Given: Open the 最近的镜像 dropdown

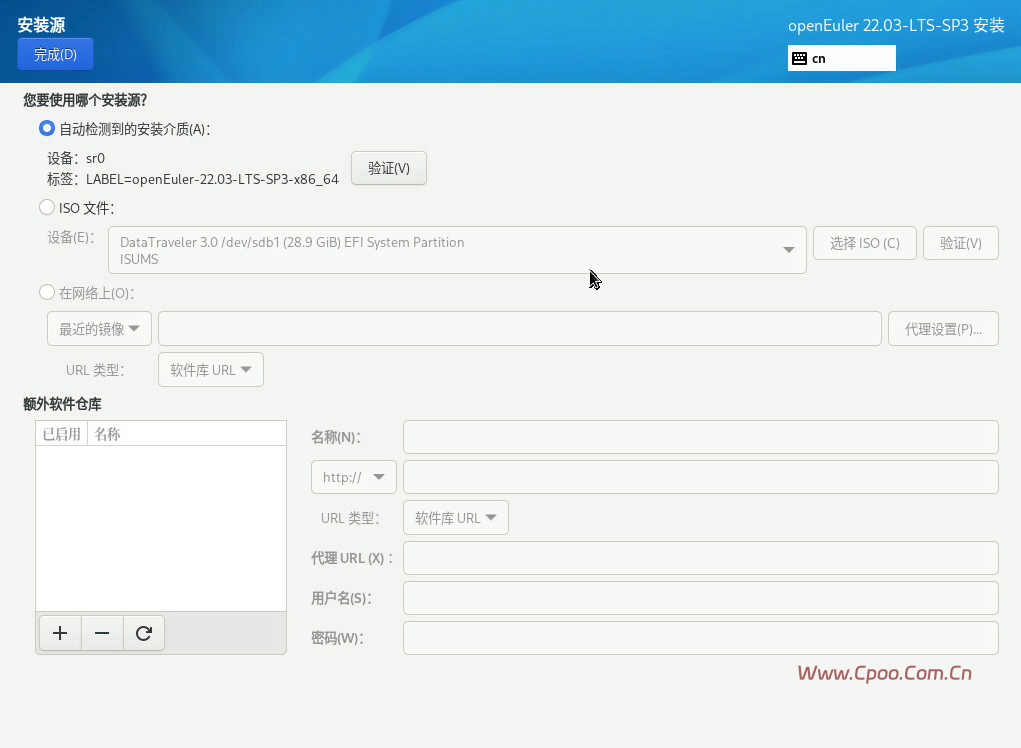Looking at the screenshot, I should pyautogui.click(x=99, y=329).
